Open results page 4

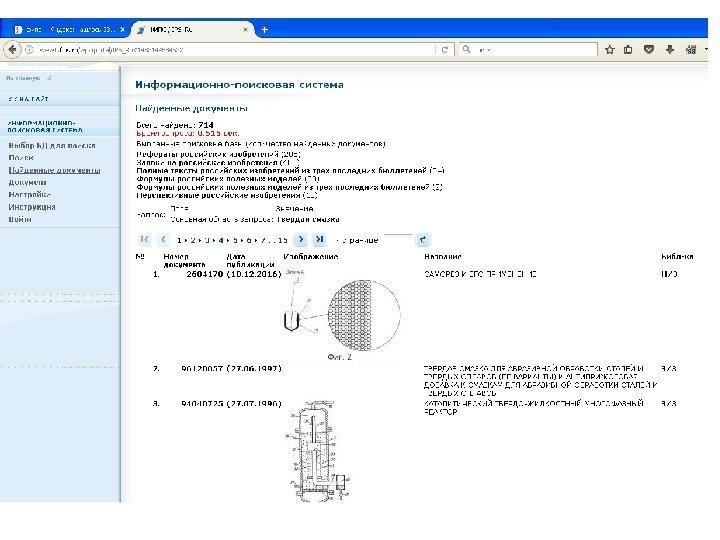pos(221,240)
